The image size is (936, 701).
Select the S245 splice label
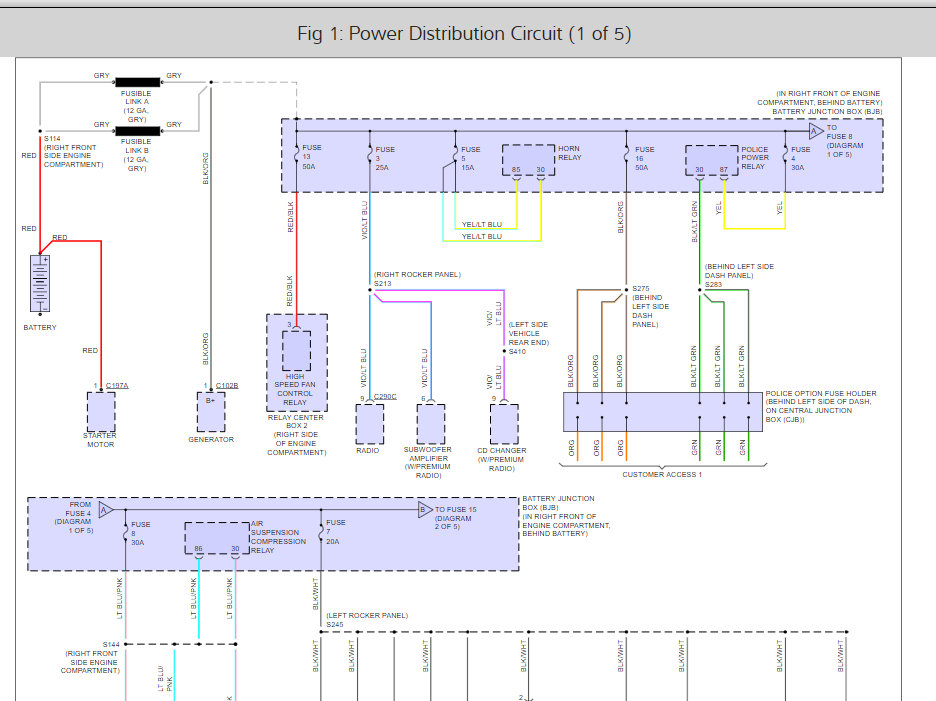pos(335,625)
